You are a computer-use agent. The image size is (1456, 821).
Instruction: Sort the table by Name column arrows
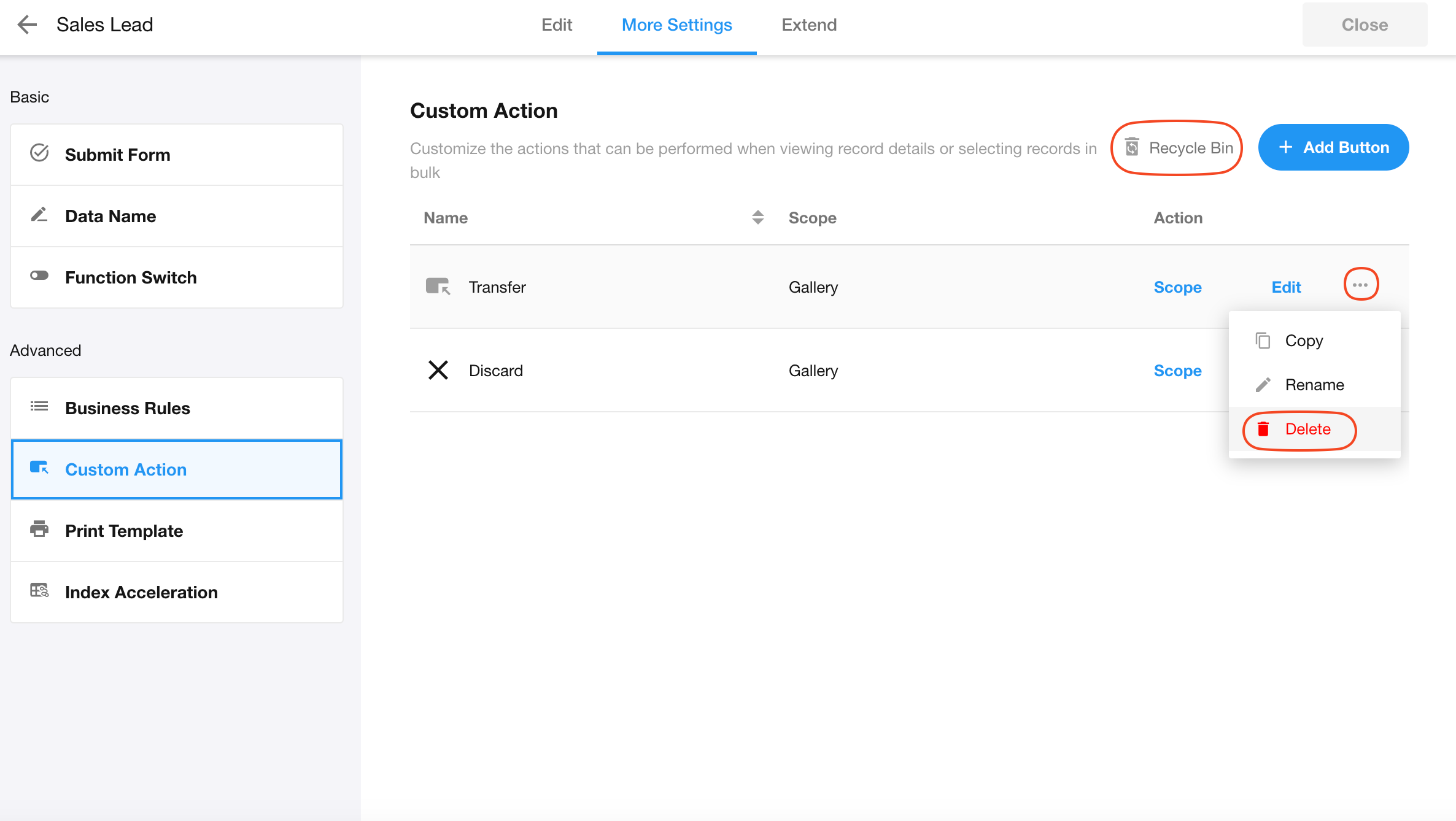coord(757,217)
